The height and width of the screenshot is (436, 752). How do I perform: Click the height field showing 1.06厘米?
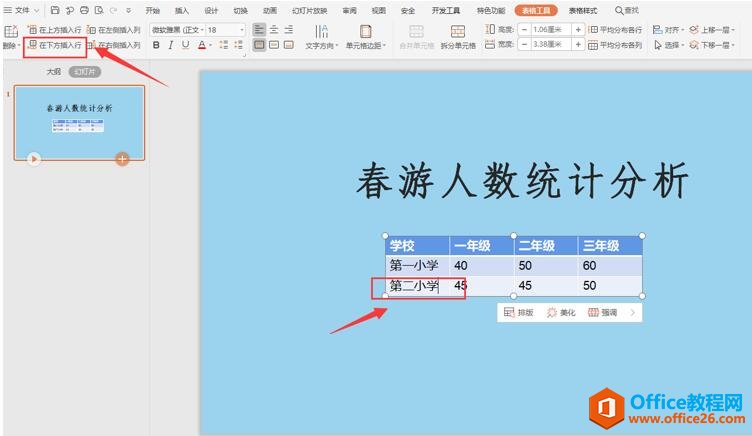551,30
